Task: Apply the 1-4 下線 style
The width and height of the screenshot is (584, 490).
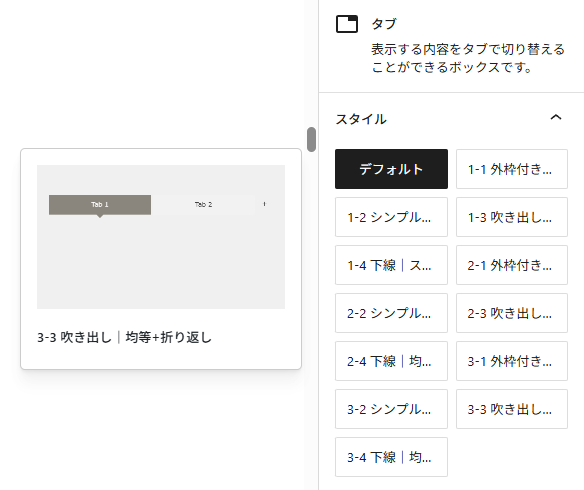Action: [x=391, y=265]
